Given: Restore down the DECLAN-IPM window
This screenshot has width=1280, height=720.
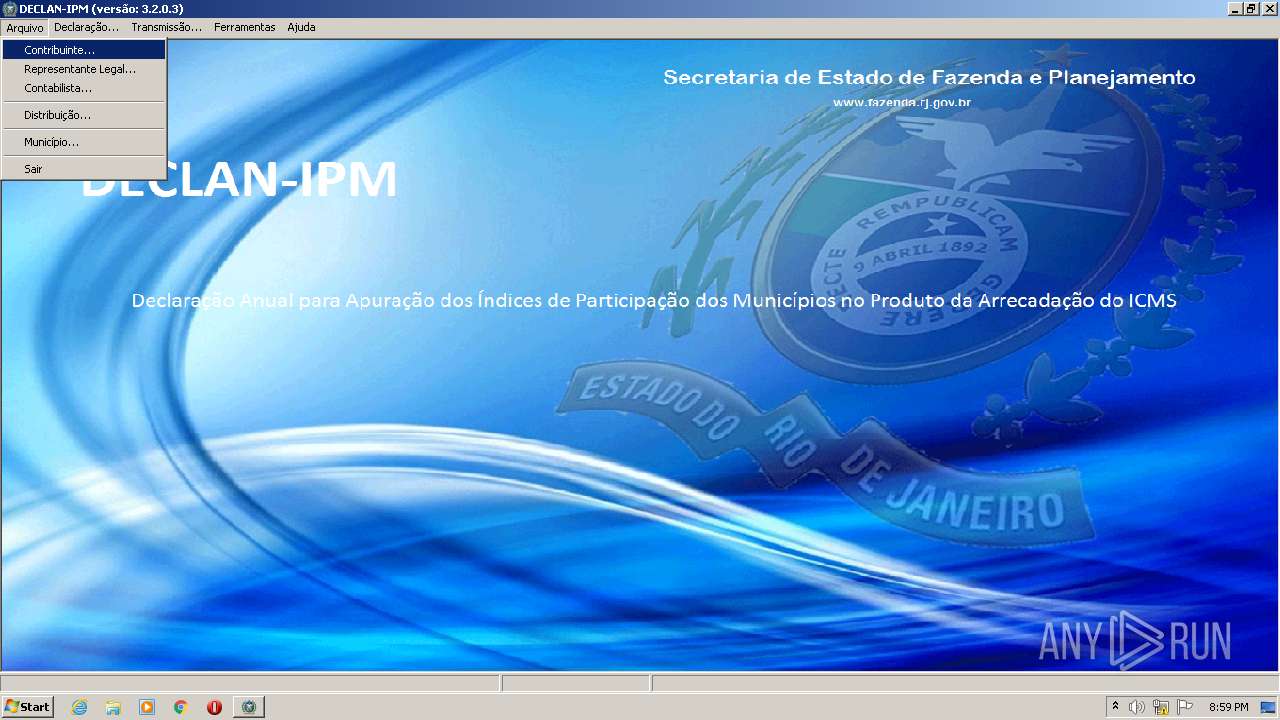Looking at the screenshot, I should pyautogui.click(x=1252, y=9).
